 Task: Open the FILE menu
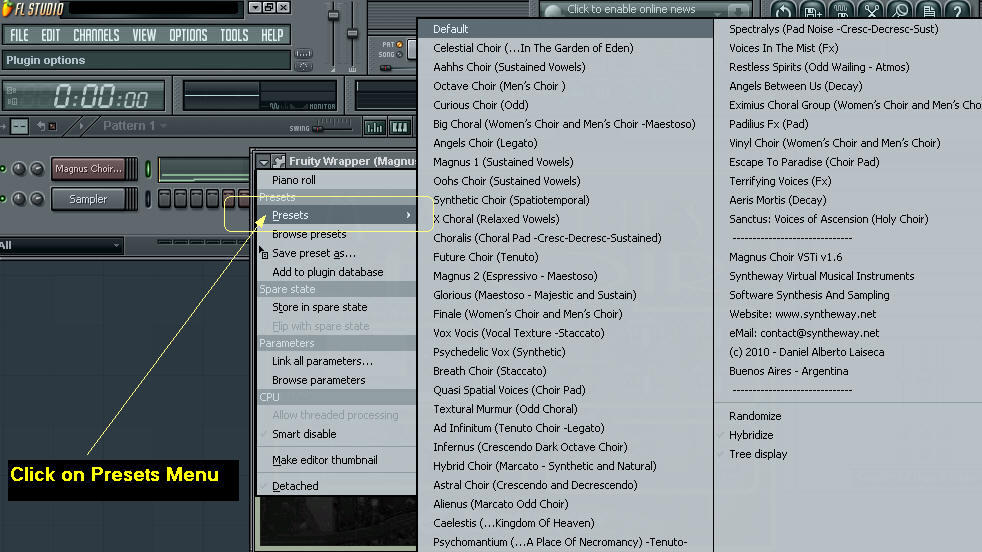(x=19, y=35)
